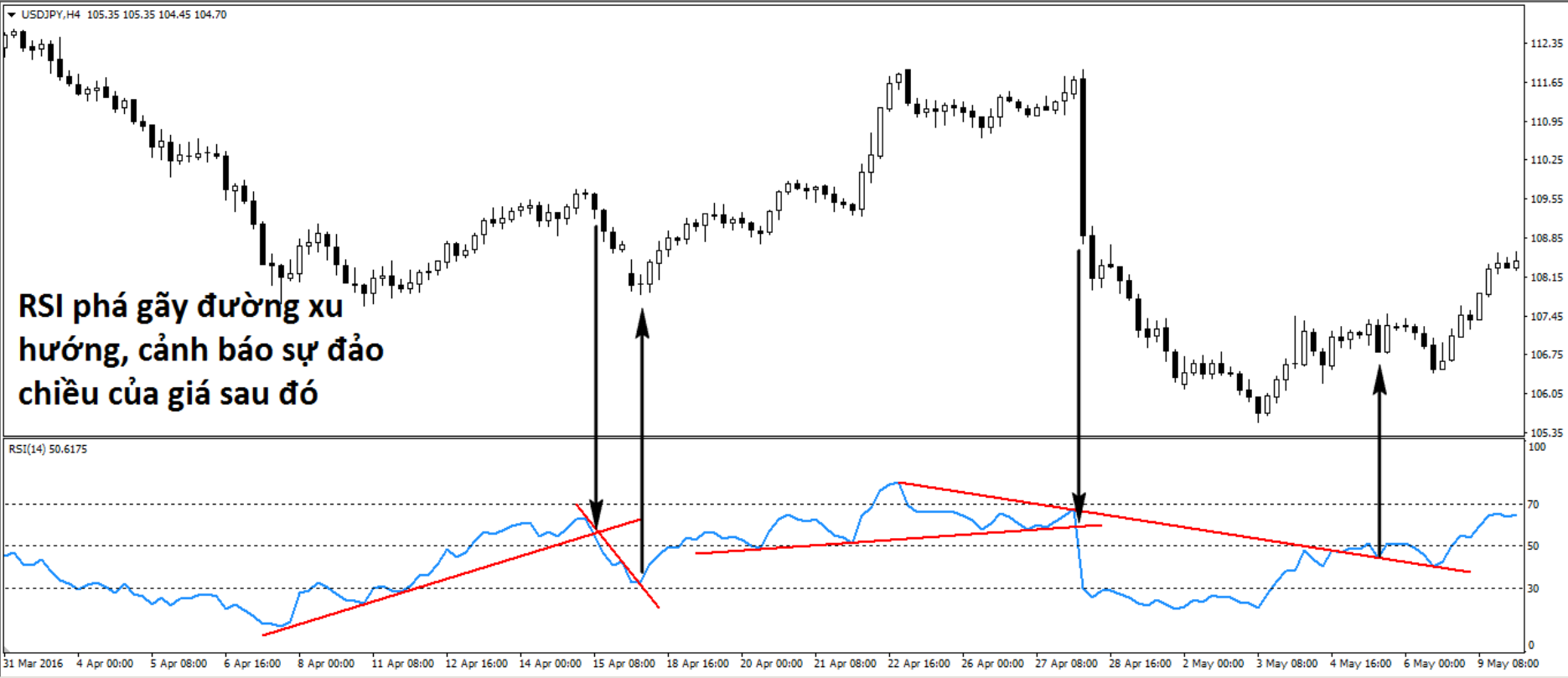
Task: Click the 110.95 price axis label
Action: click(x=1547, y=122)
